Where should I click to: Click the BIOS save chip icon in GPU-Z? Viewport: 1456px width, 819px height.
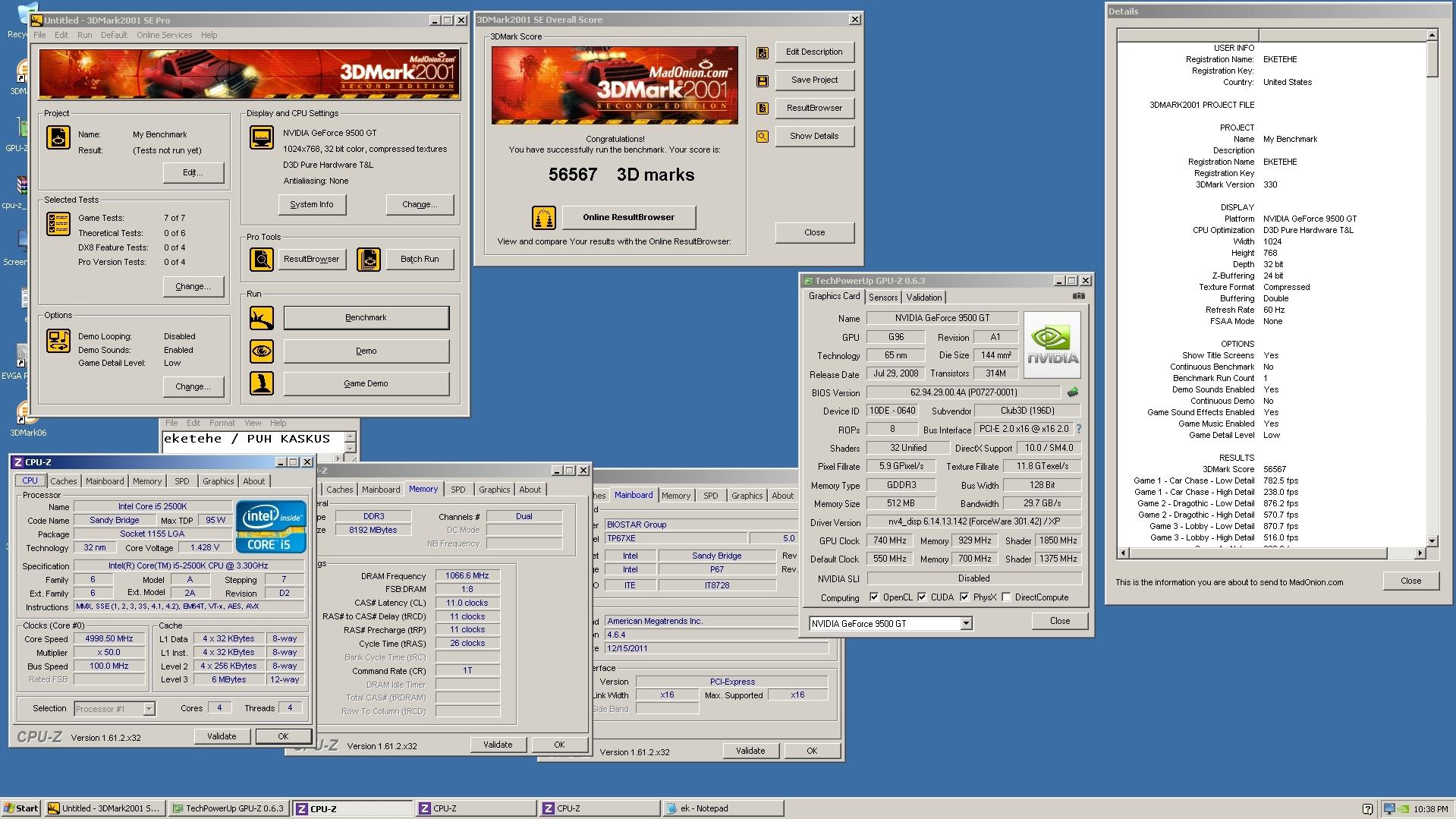1073,392
